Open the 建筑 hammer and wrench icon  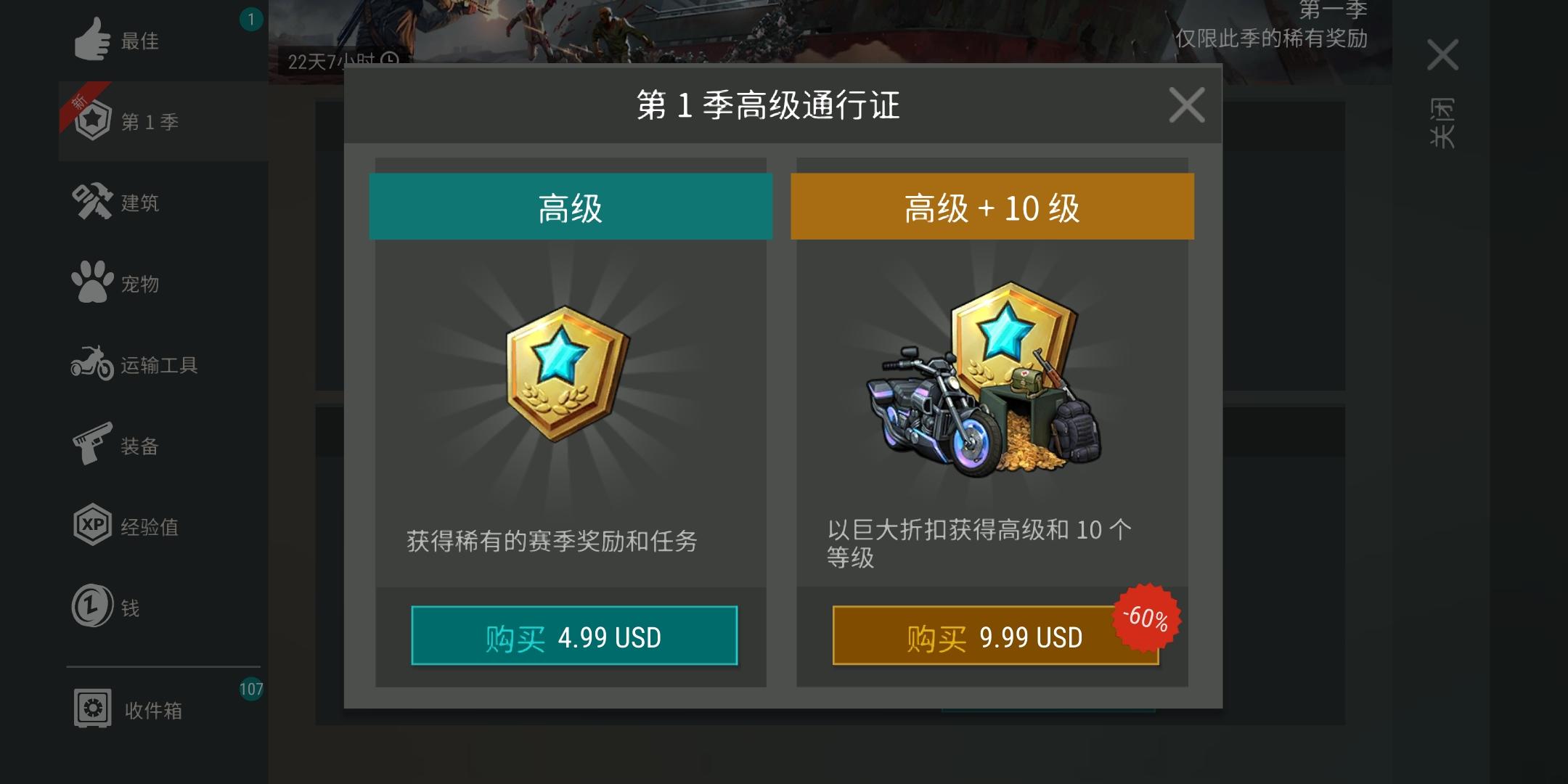point(92,201)
